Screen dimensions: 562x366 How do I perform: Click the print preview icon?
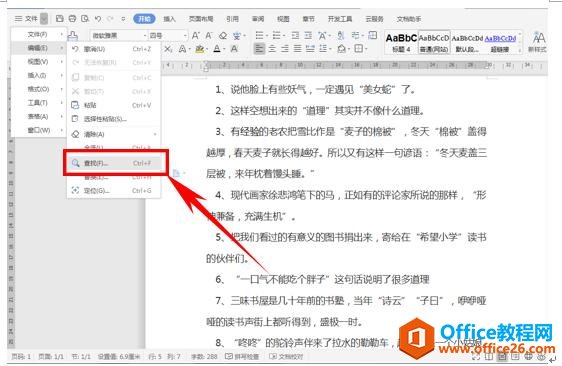[85, 19]
